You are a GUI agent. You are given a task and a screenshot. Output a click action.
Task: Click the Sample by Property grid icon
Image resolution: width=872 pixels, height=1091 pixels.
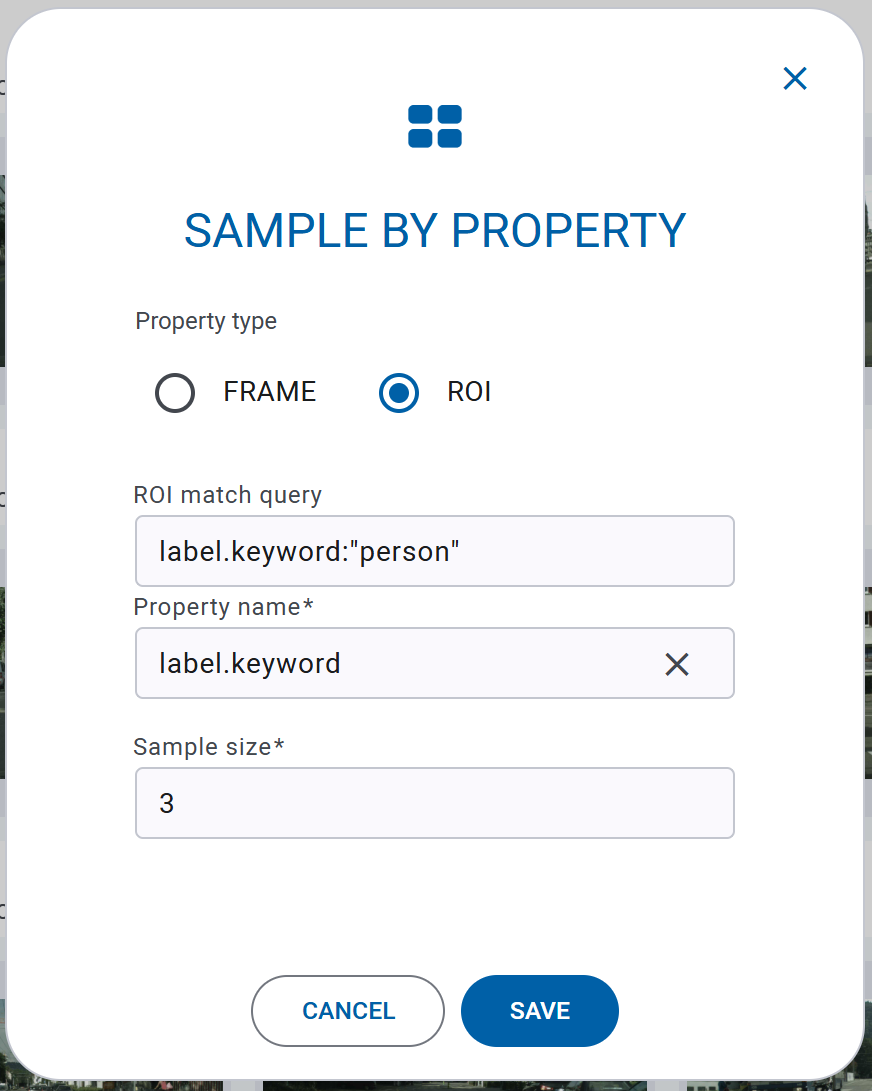point(435,125)
